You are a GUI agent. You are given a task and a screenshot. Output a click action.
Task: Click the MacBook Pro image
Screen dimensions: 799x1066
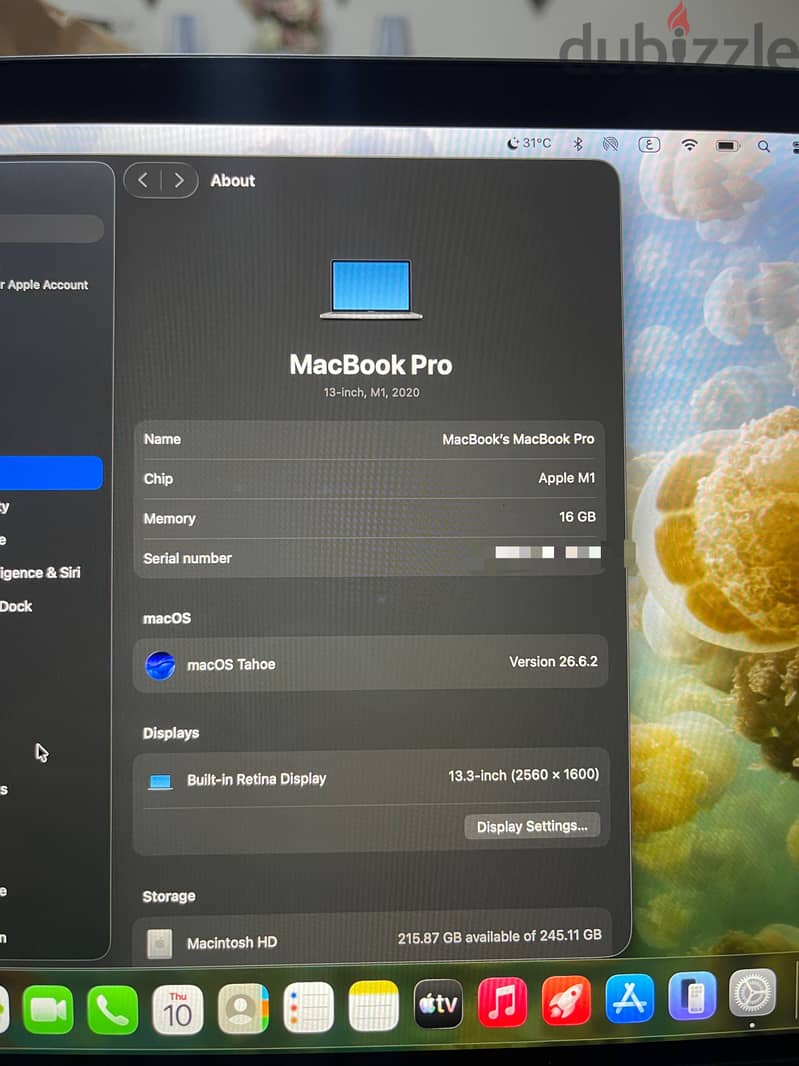coord(371,288)
